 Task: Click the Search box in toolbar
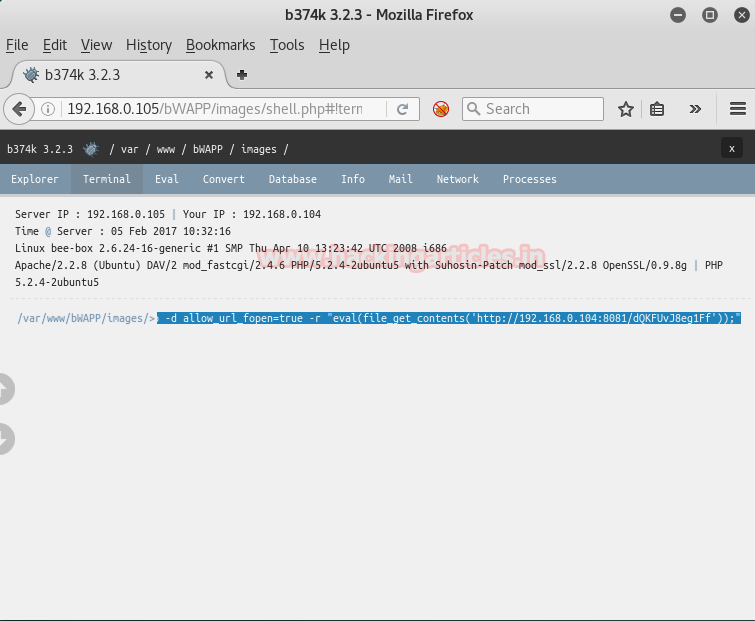pos(533,109)
